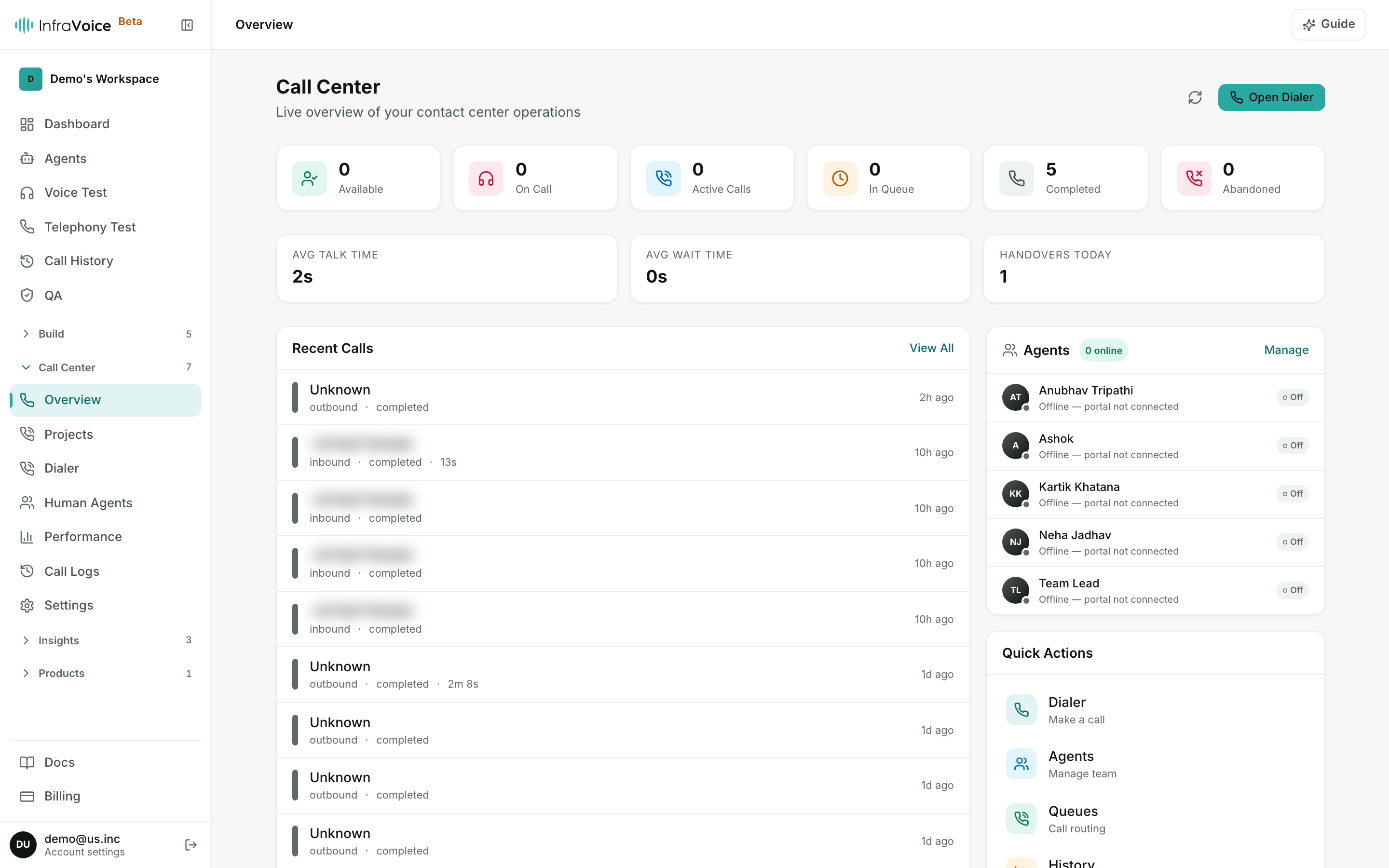Viewport: 1389px width, 868px height.
Task: Open the Demo's Workspace switcher
Action: click(106, 79)
